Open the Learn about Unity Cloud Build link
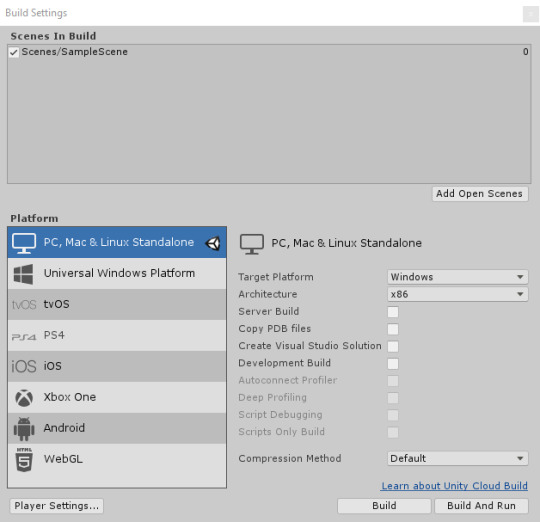The height and width of the screenshot is (522, 540). tap(454, 486)
